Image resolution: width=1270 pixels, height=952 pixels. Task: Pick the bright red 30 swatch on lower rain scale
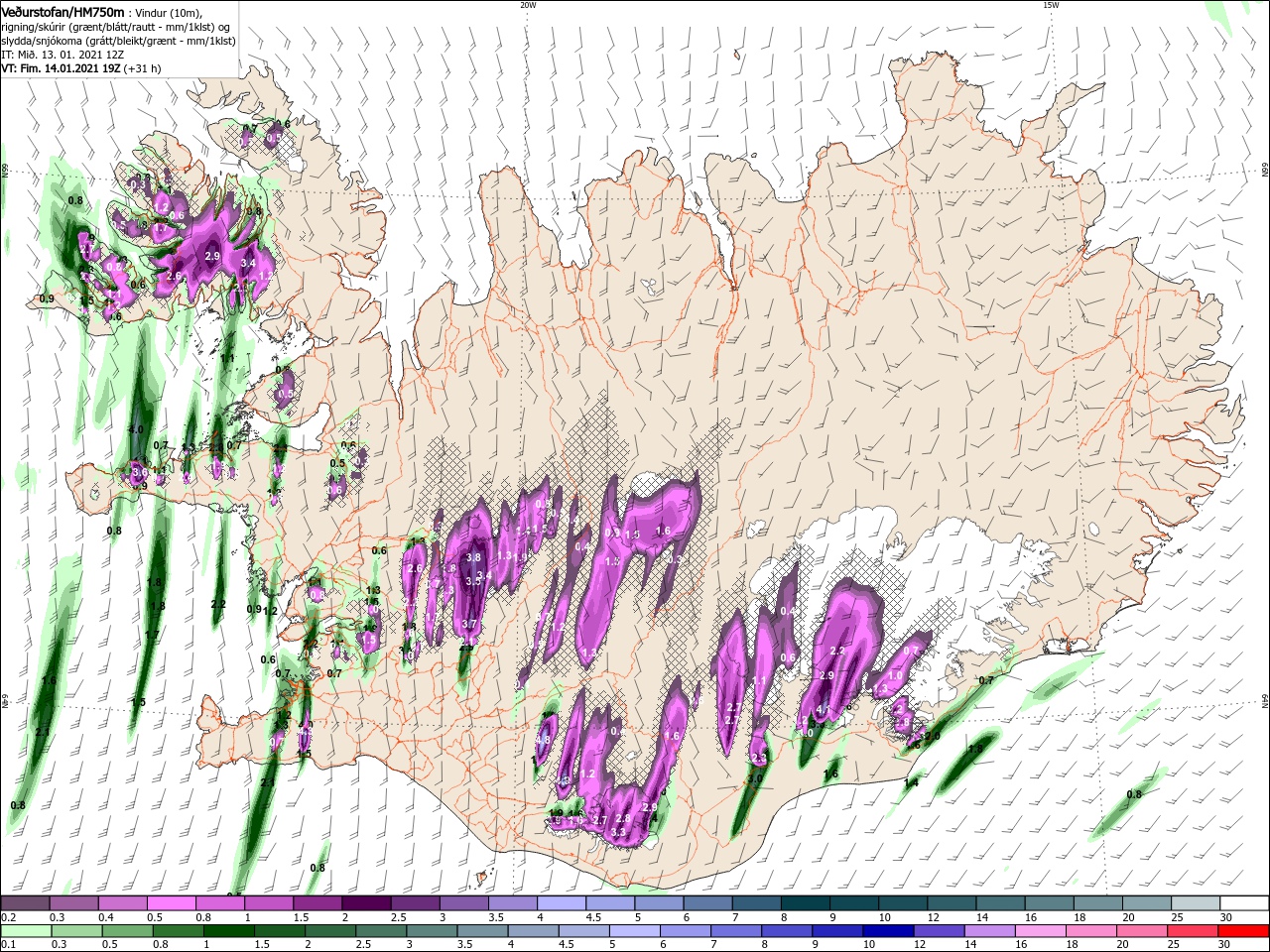tap(1243, 931)
